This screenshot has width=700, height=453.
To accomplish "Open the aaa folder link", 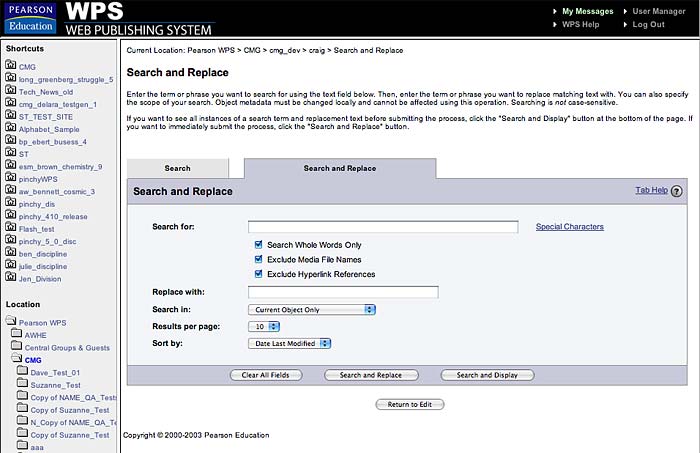I will (x=37, y=447).
